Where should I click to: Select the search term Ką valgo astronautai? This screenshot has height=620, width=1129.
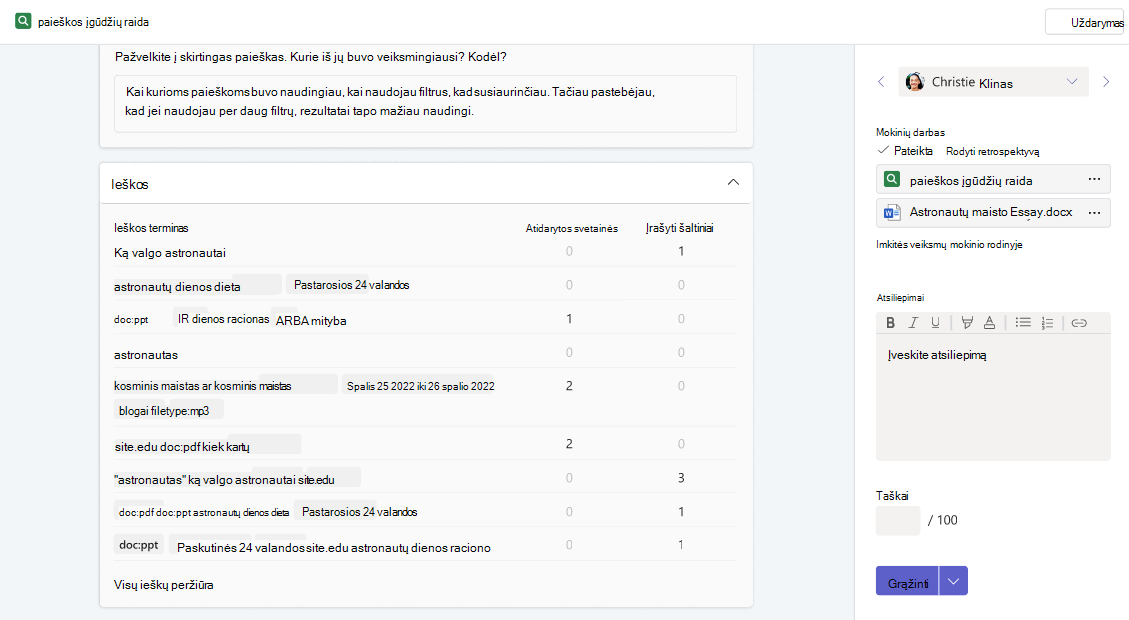point(170,253)
